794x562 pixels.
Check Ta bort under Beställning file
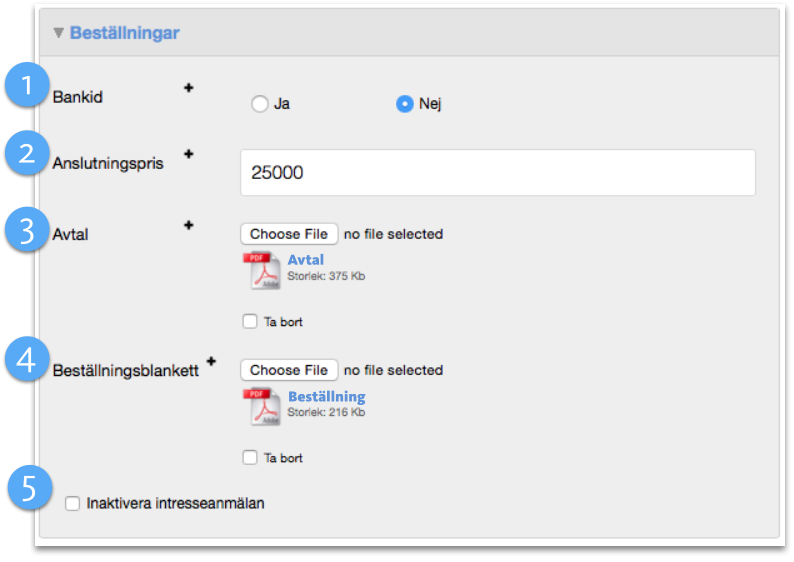pos(250,458)
